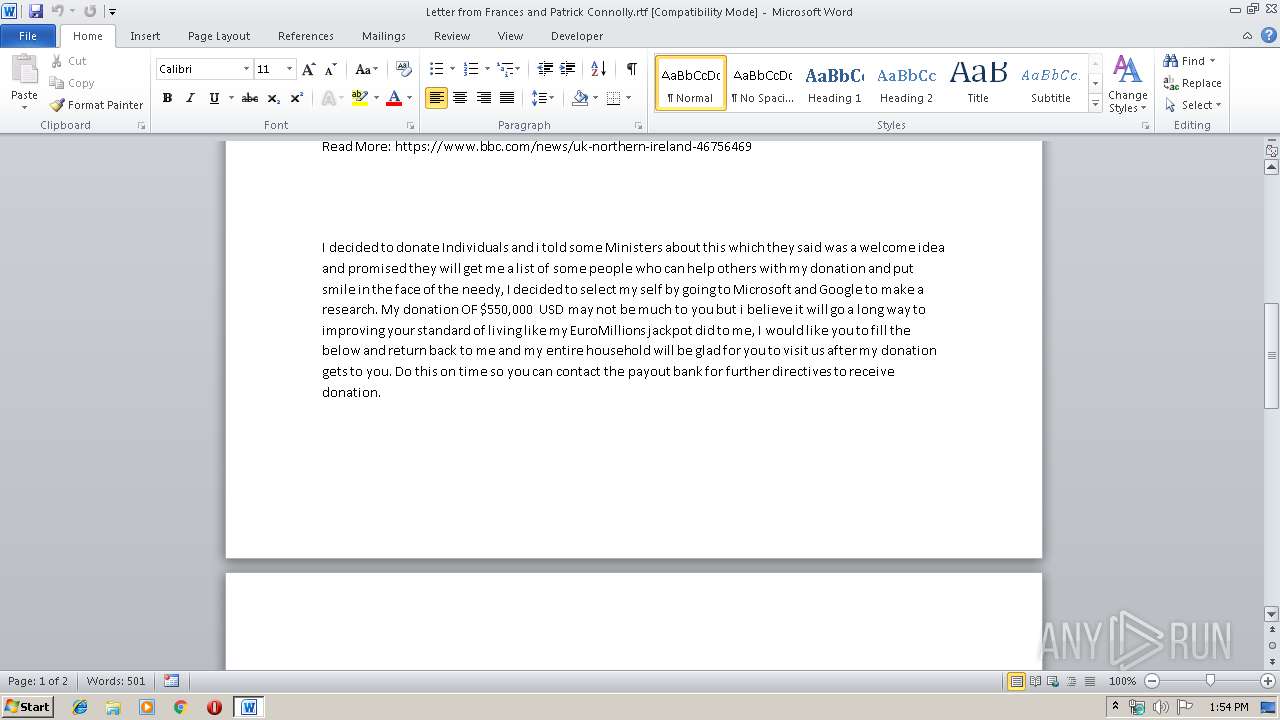Select Align Text Right
Screen dimensions: 1280x720
(x=484, y=98)
